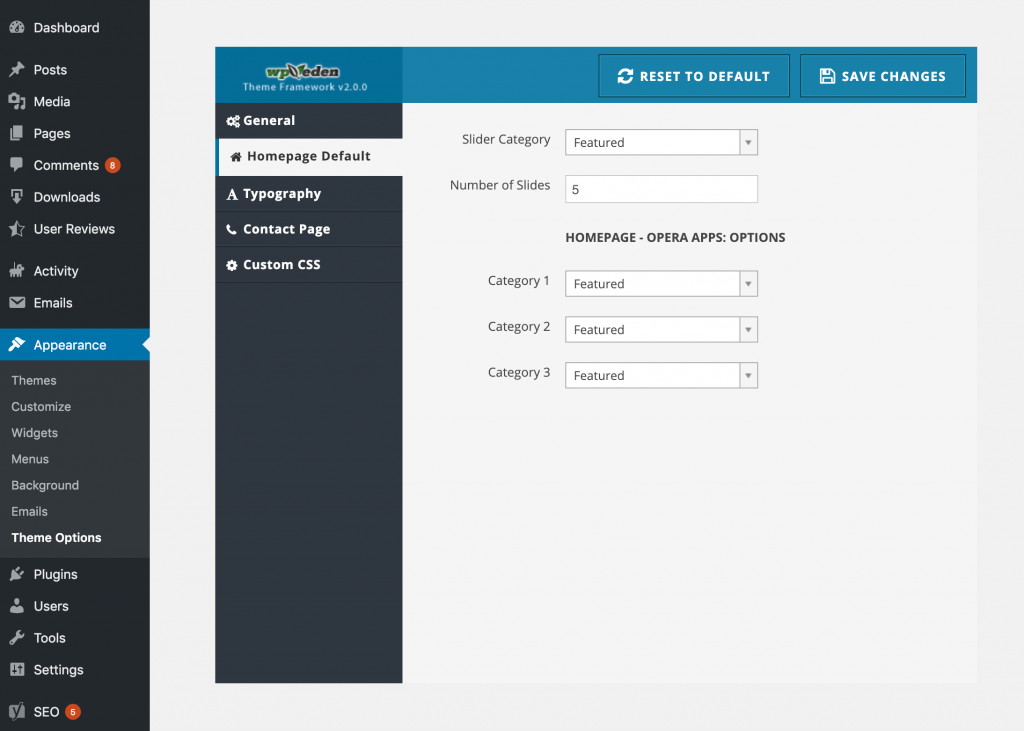Click the Pages icon in sidebar
Viewport: 1024px width, 731px height.
coord(17,133)
